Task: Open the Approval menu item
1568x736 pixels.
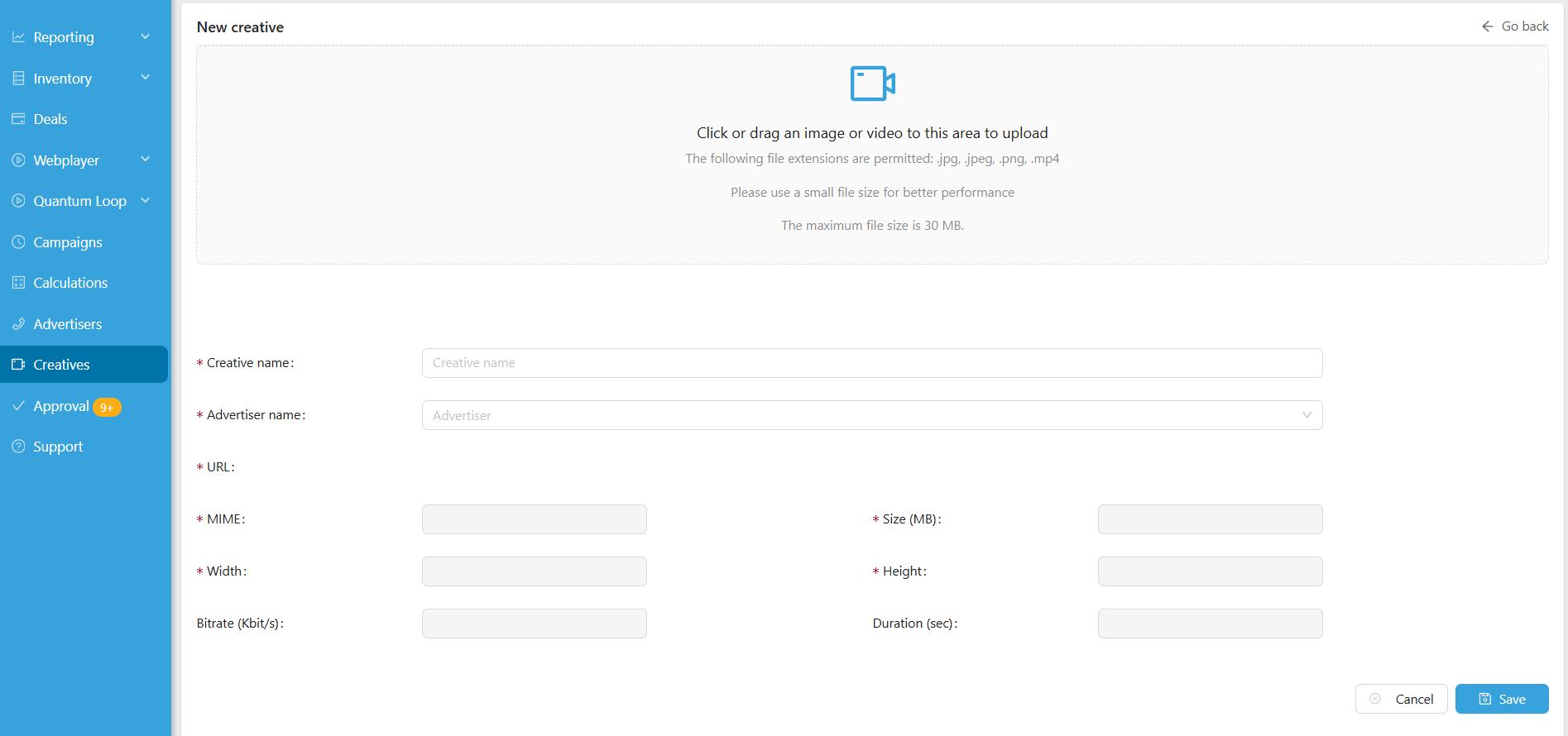Action: pyautogui.click(x=61, y=406)
